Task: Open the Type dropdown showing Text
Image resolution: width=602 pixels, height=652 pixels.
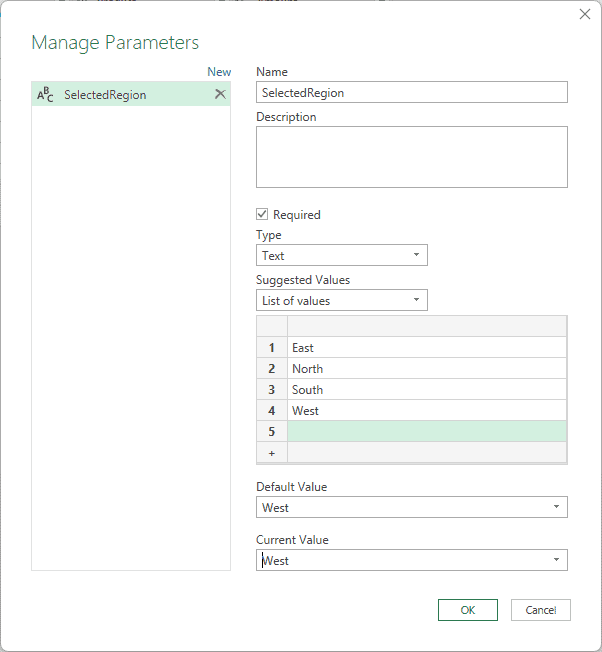Action: coord(342,255)
